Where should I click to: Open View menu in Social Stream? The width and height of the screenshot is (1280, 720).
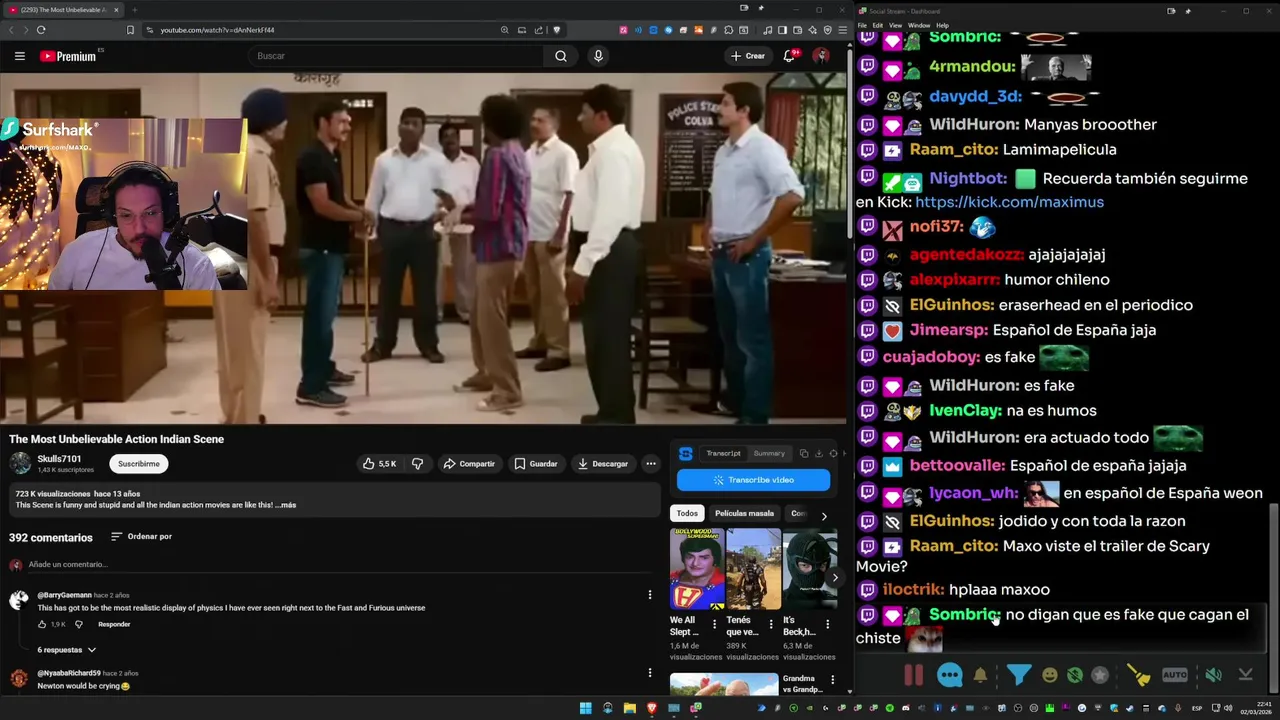click(896, 25)
